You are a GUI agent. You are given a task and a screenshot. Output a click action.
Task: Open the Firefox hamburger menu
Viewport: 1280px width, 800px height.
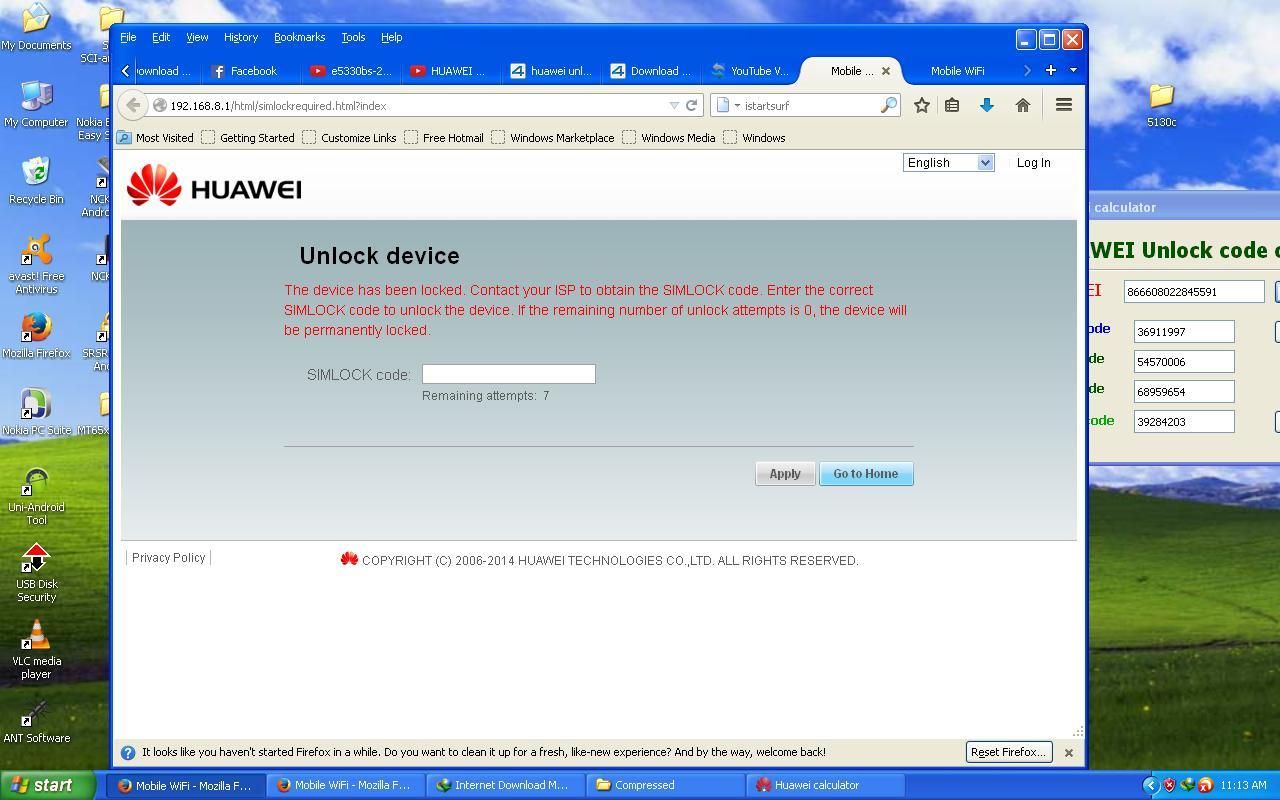1063,105
